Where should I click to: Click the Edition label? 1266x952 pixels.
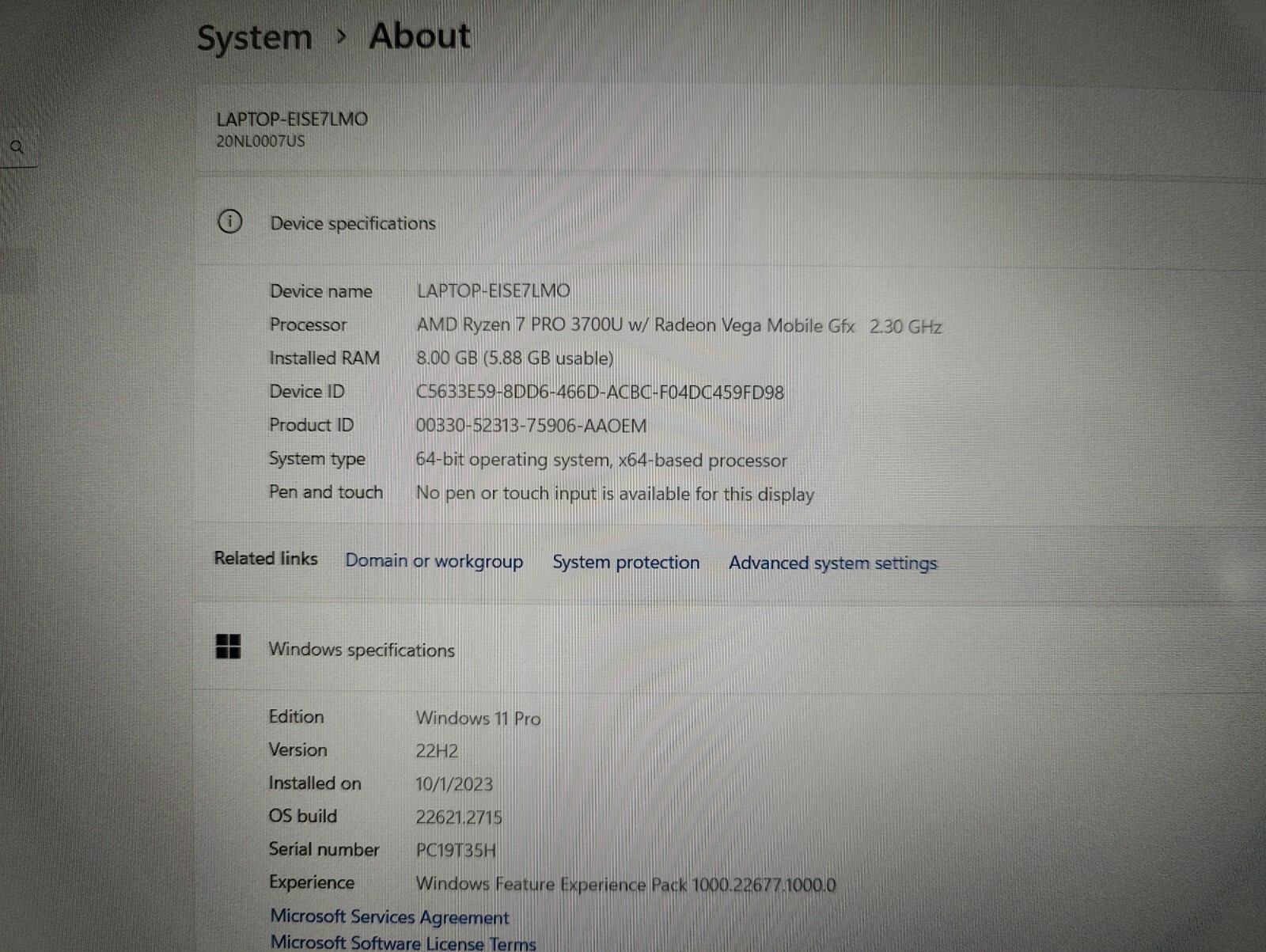(296, 716)
